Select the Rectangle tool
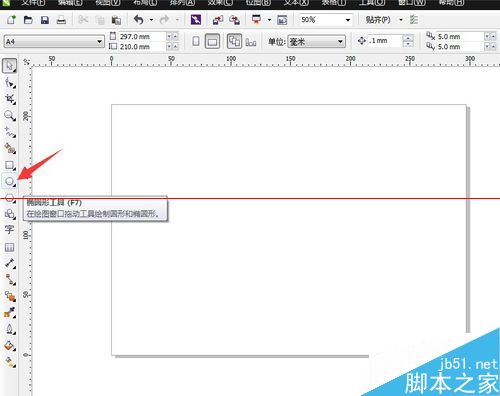 coord(10,165)
